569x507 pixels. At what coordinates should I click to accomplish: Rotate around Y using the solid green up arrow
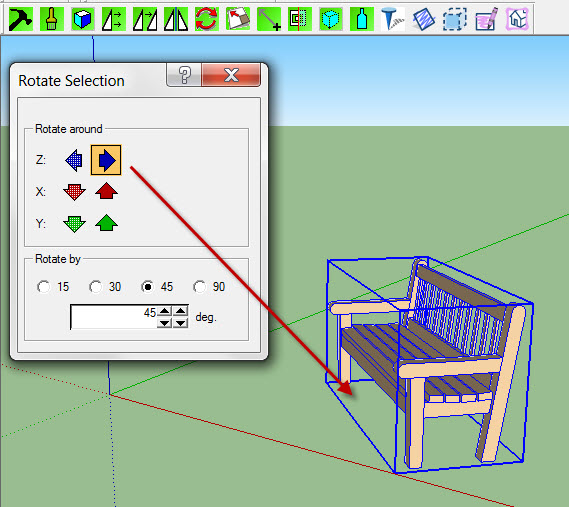(106, 223)
